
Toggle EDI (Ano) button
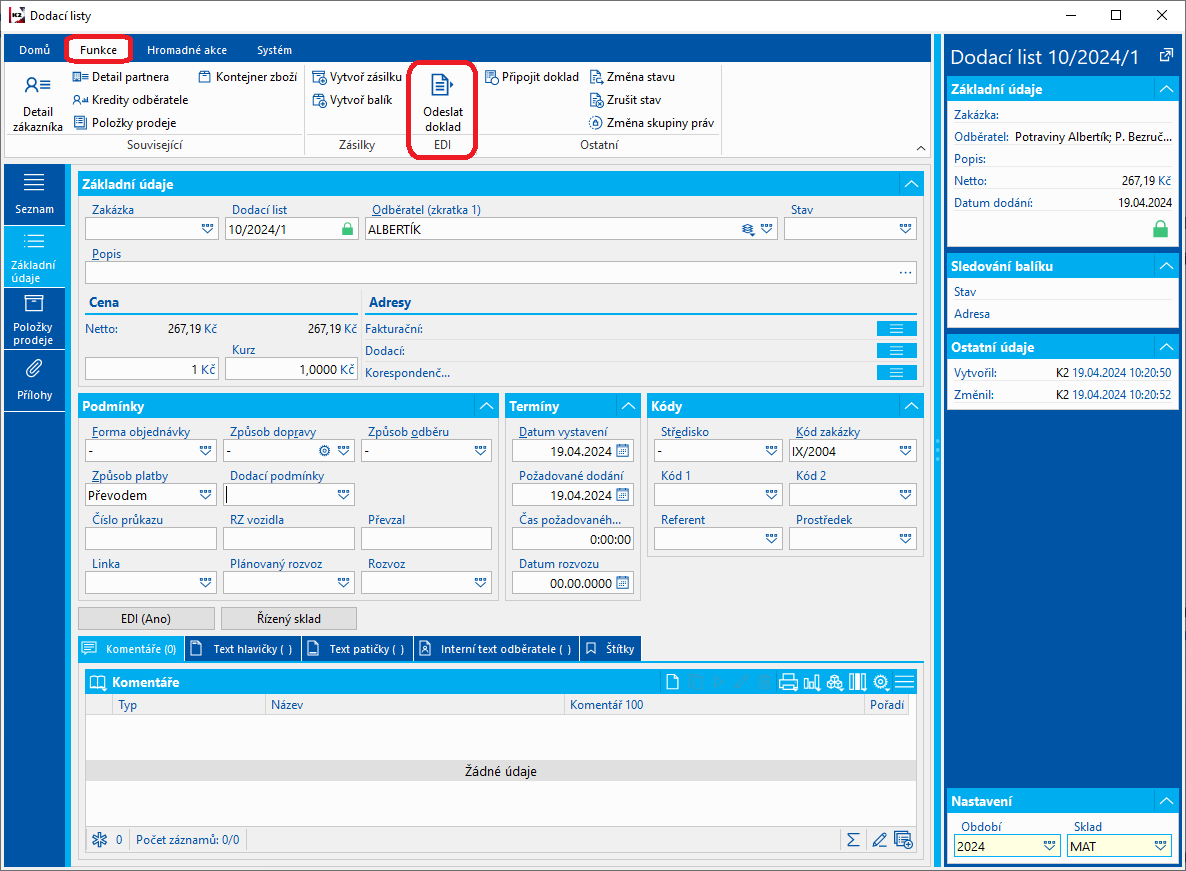(x=146, y=618)
